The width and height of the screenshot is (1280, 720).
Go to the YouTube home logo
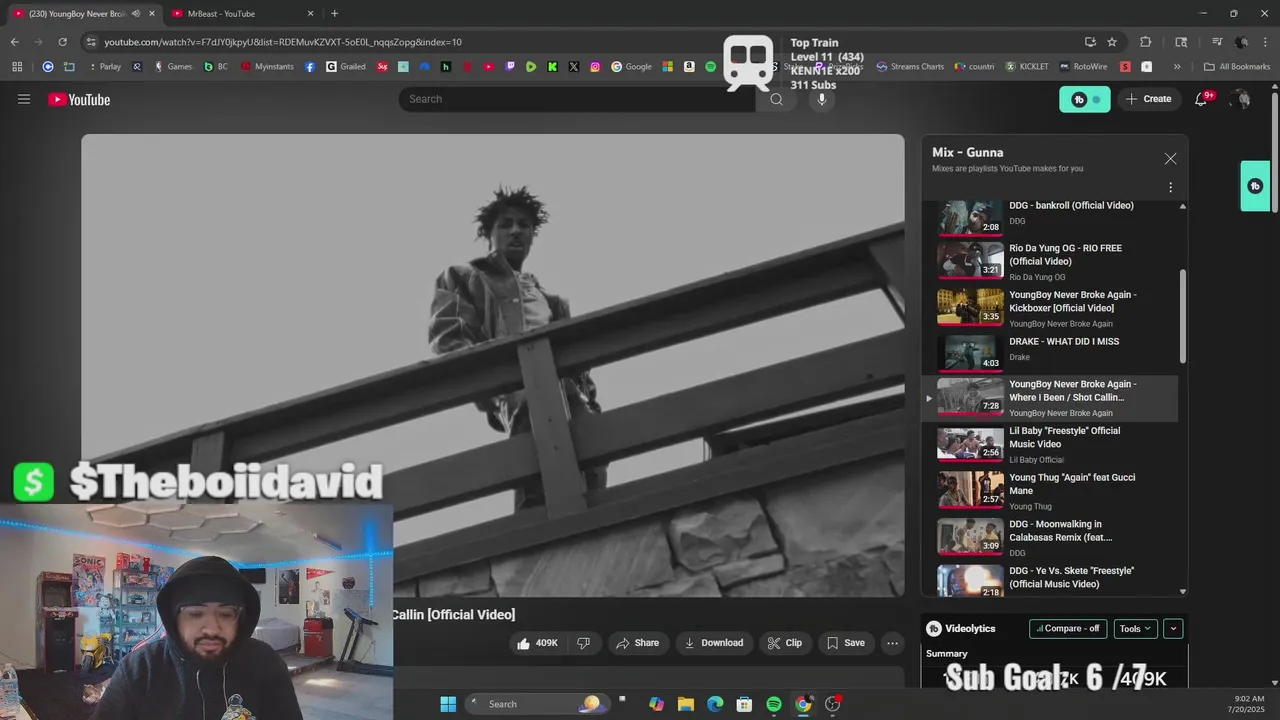click(x=79, y=99)
